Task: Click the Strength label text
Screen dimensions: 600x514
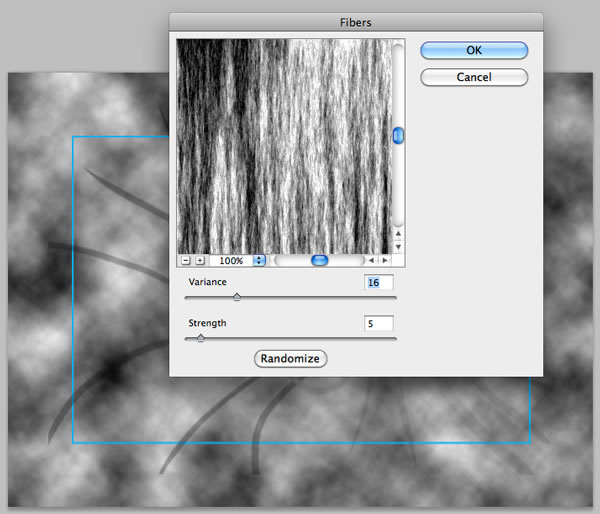Action: click(x=207, y=323)
